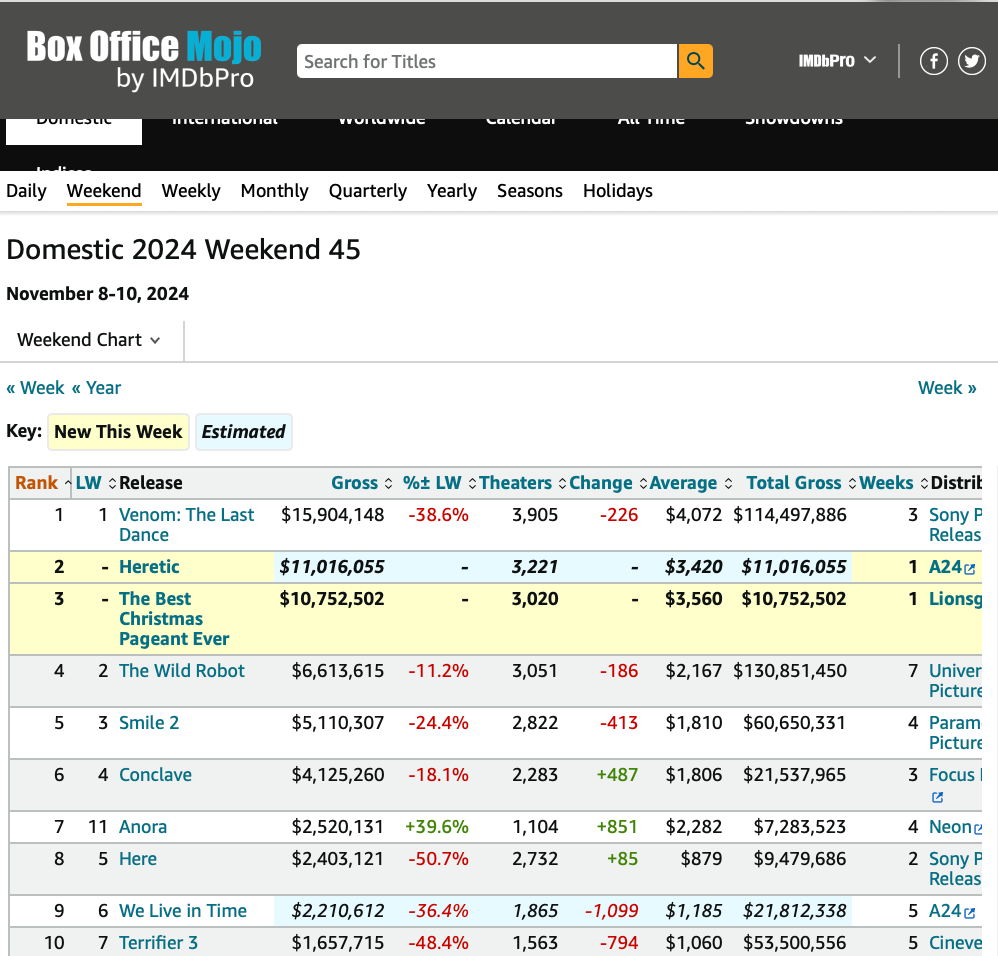The image size is (998, 956).
Task: Open the Conclave release page
Action: (155, 775)
